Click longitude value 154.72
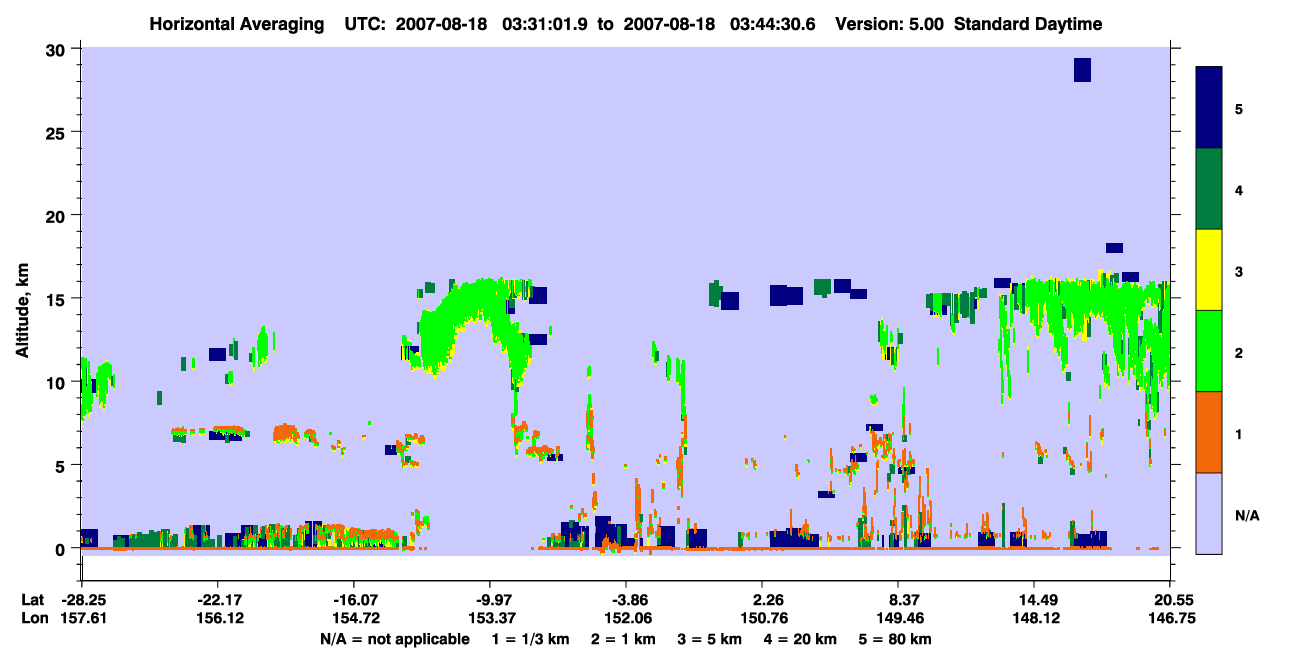This screenshot has height=667, width=1300. pyautogui.click(x=354, y=619)
